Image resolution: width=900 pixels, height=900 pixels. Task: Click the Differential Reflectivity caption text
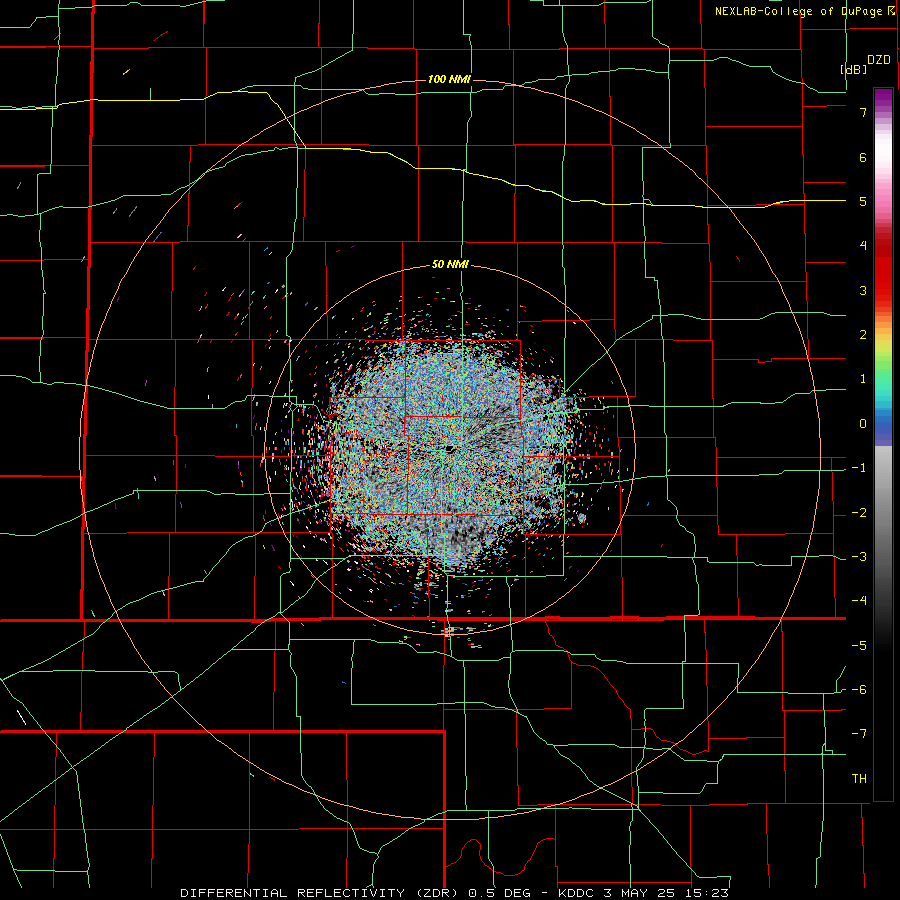click(455, 893)
